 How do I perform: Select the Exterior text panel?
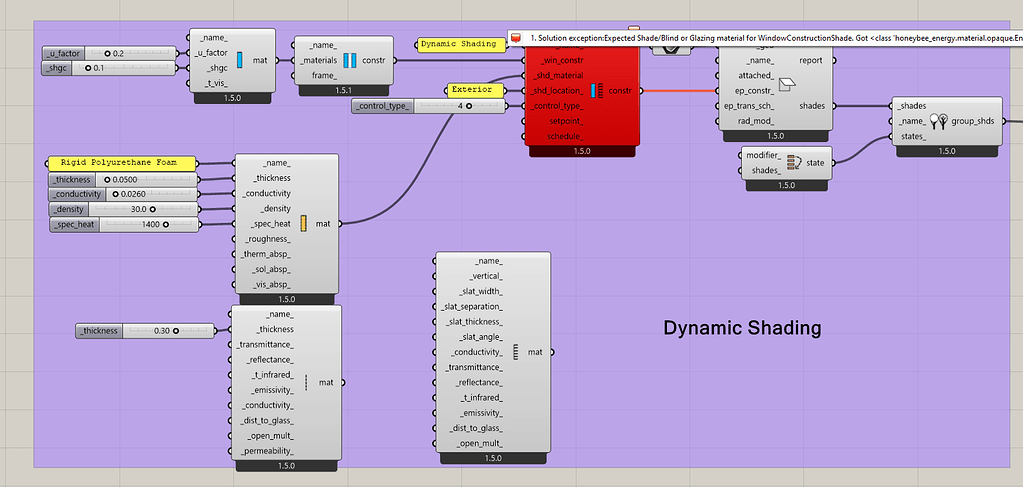(x=471, y=90)
